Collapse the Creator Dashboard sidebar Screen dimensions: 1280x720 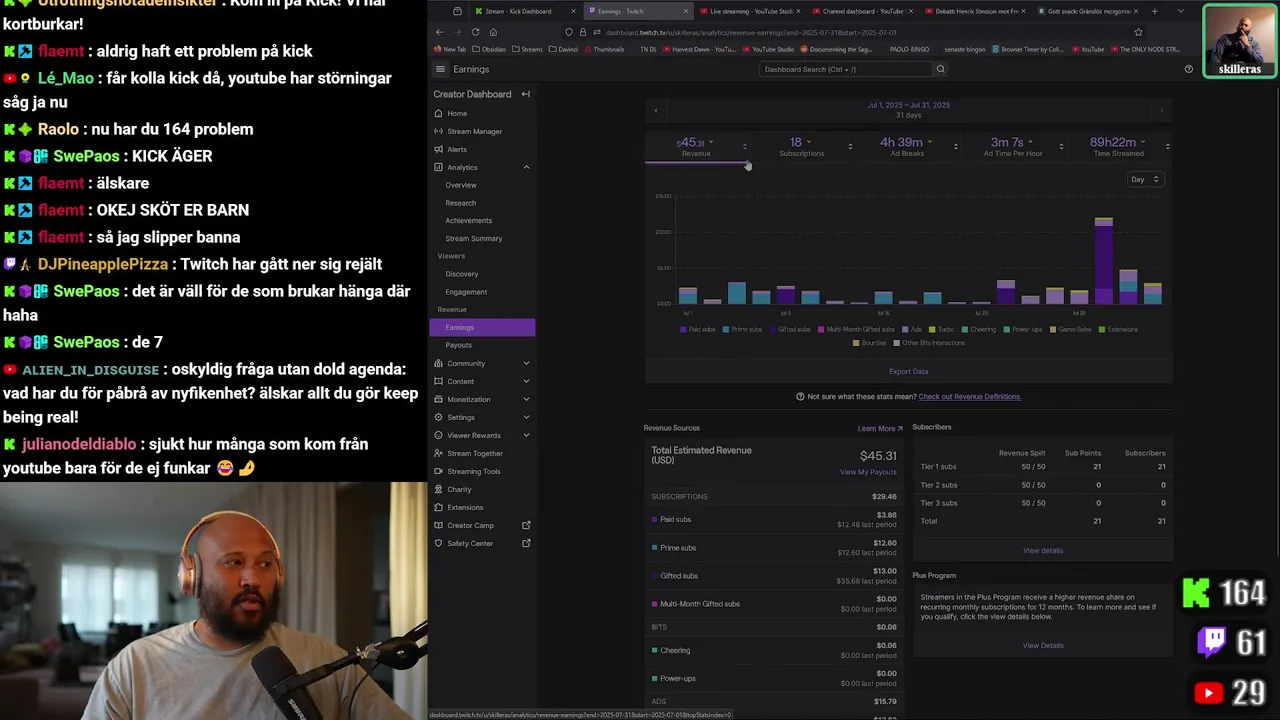[x=525, y=94]
